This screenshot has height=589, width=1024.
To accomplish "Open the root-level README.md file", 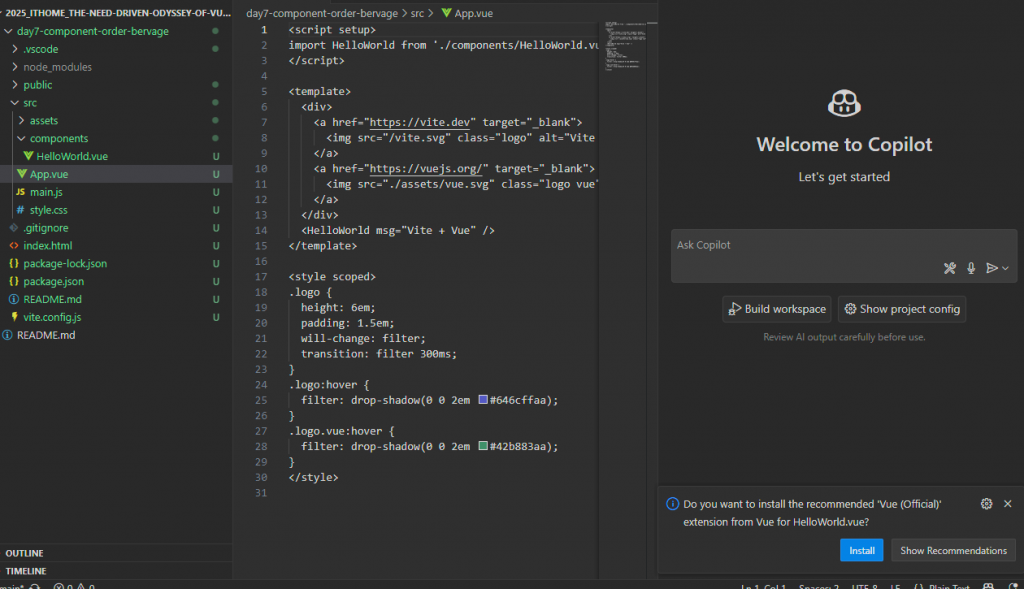I will [x=46, y=335].
